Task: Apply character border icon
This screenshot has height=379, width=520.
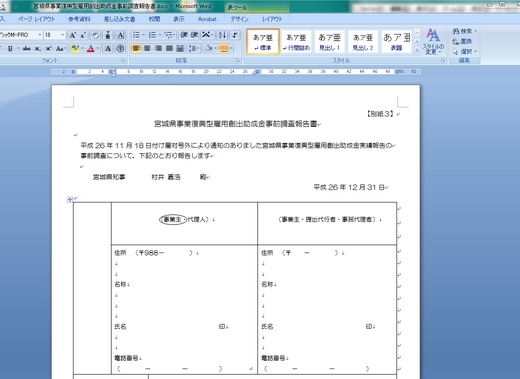Action: [121, 35]
